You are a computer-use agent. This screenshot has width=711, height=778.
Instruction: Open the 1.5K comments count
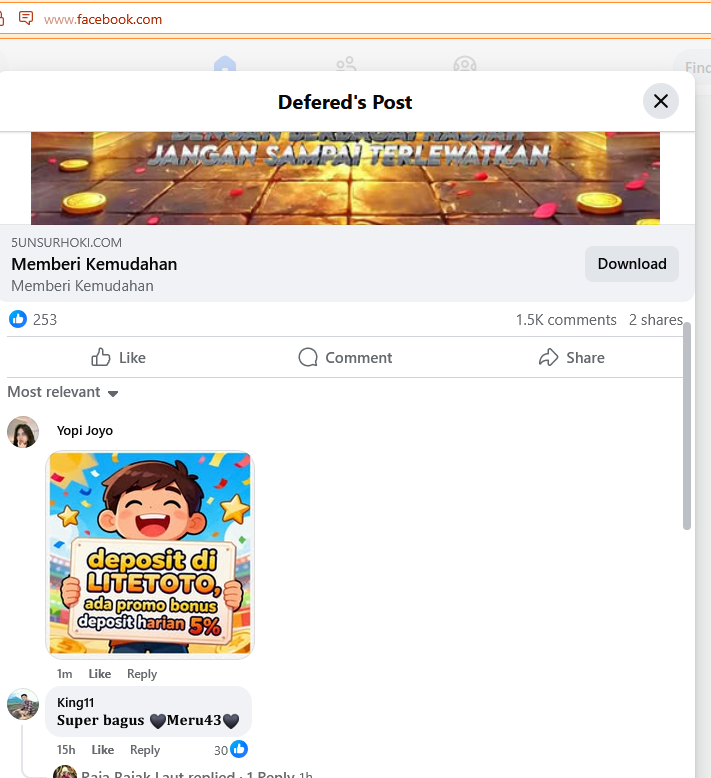[566, 320]
